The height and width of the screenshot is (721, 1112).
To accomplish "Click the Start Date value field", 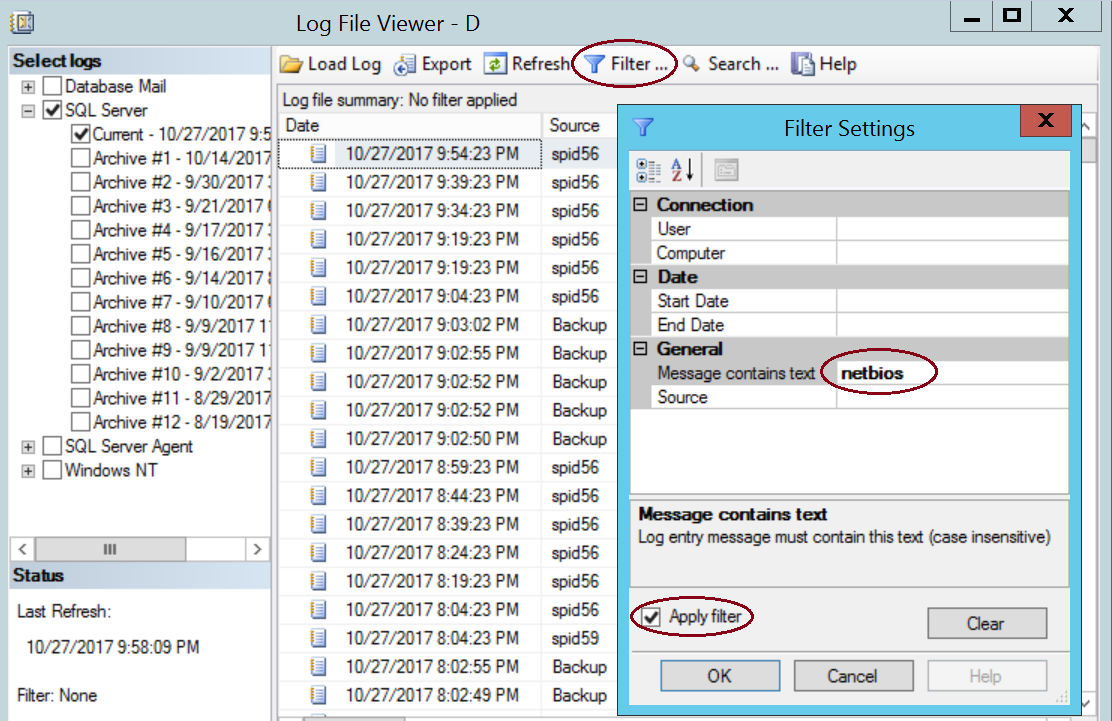I will point(952,301).
